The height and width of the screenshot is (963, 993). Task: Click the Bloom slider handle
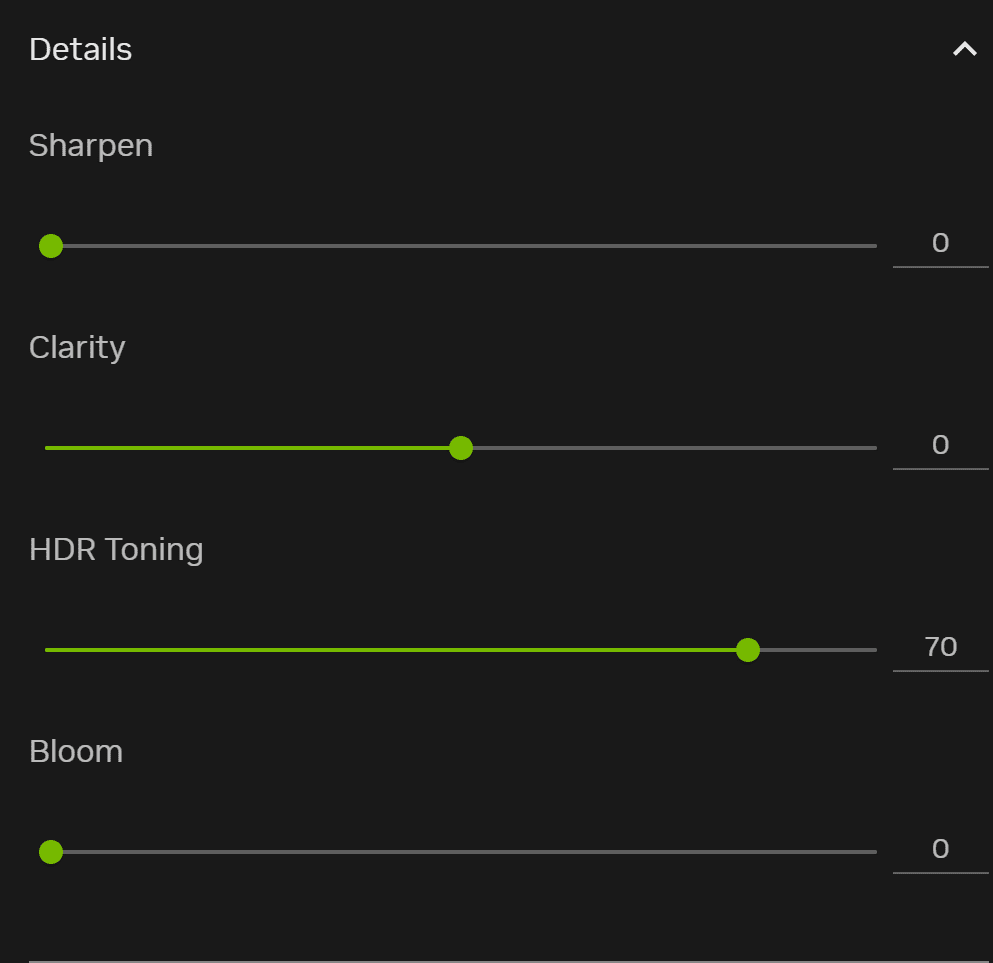pos(51,852)
